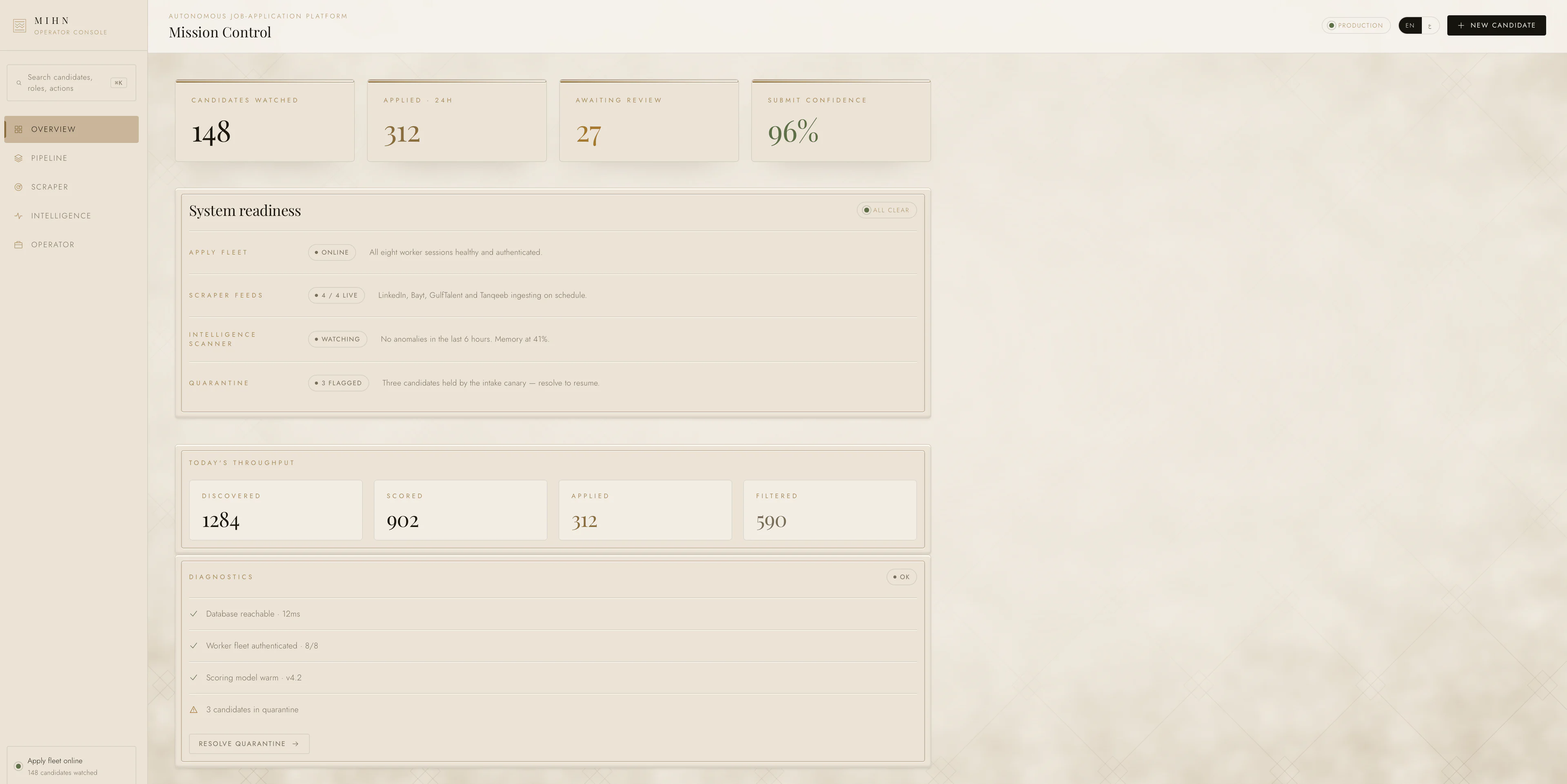Click the checkmark beside Scoring model warm
Viewport: 1567px width, 784px height.
pyautogui.click(x=193, y=678)
